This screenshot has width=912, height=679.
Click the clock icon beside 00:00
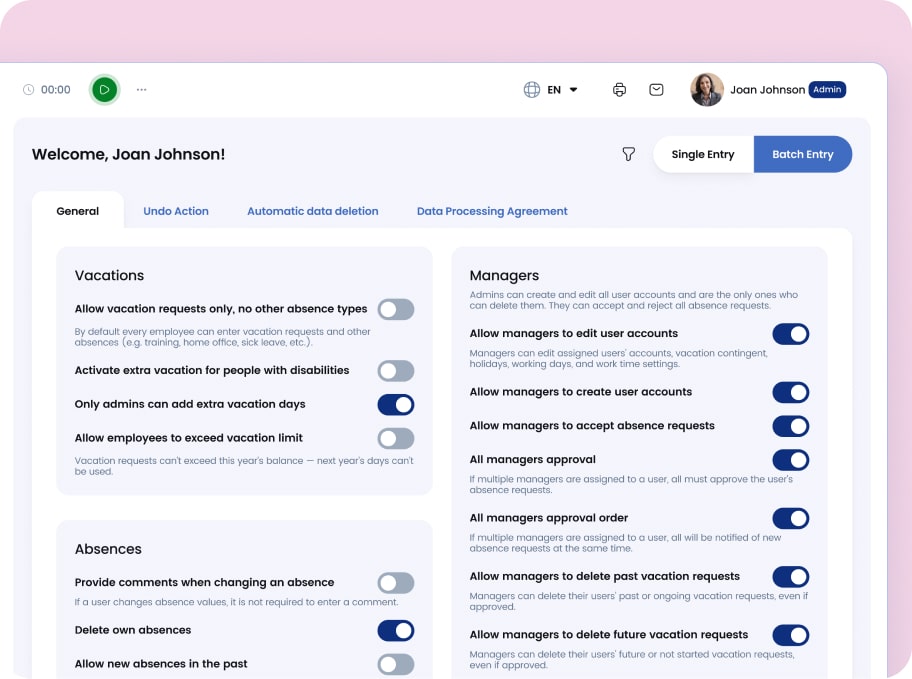tap(28, 90)
